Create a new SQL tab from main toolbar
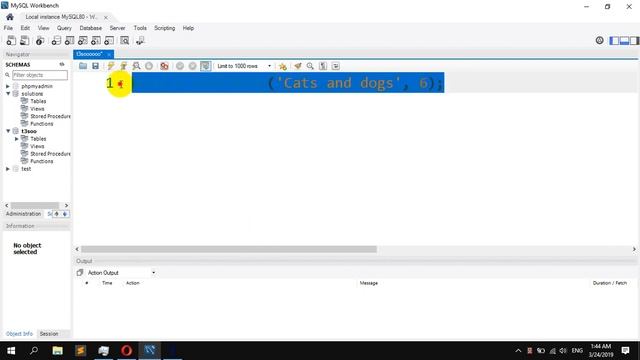640x360 pixels. (x=11, y=40)
